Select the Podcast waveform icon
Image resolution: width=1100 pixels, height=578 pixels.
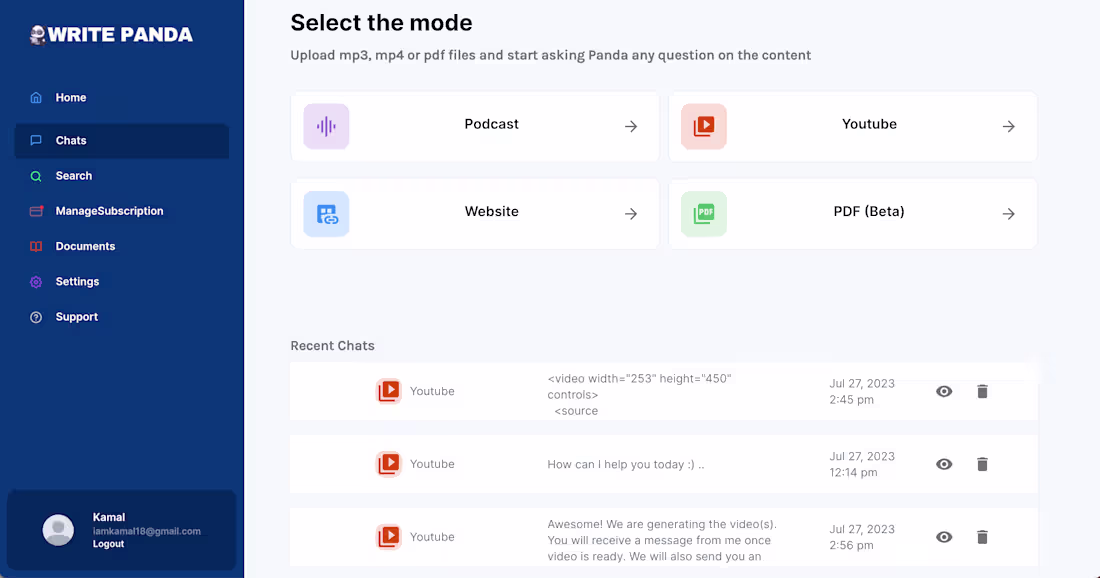tap(326, 124)
